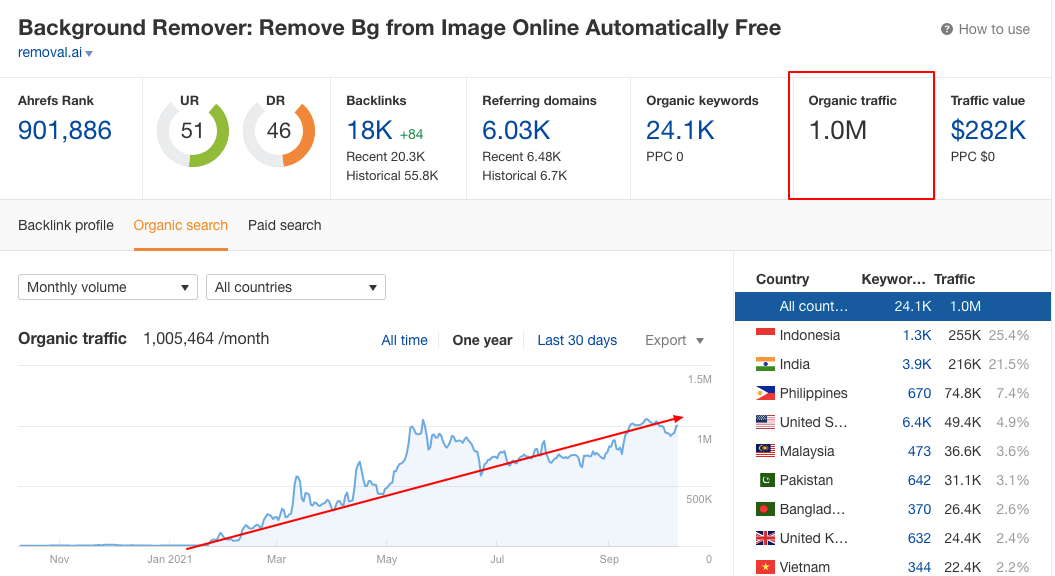Open the All countries dropdown
The width and height of the screenshot is (1055, 576).
point(295,287)
